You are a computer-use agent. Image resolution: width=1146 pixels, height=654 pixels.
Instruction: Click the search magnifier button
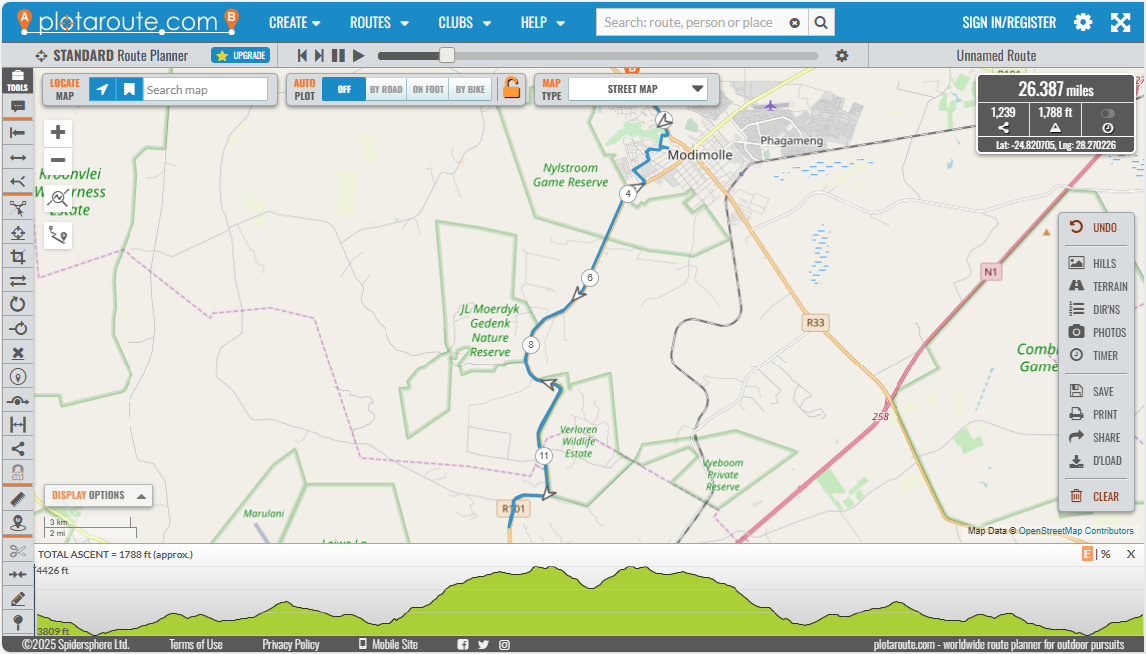pos(821,22)
